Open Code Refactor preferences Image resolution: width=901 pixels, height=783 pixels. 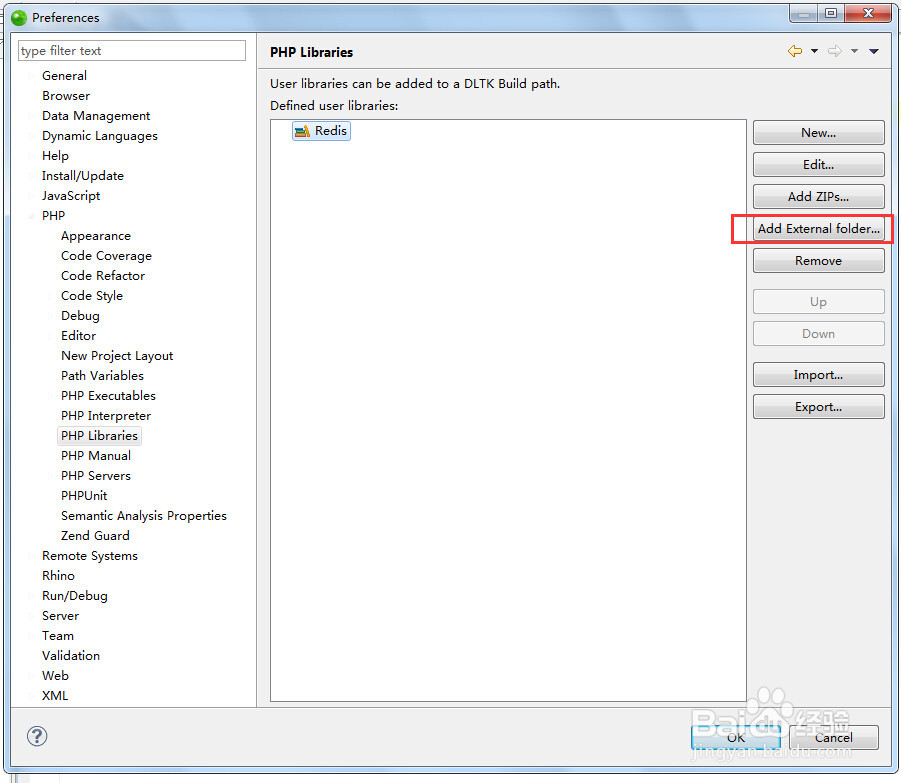103,276
